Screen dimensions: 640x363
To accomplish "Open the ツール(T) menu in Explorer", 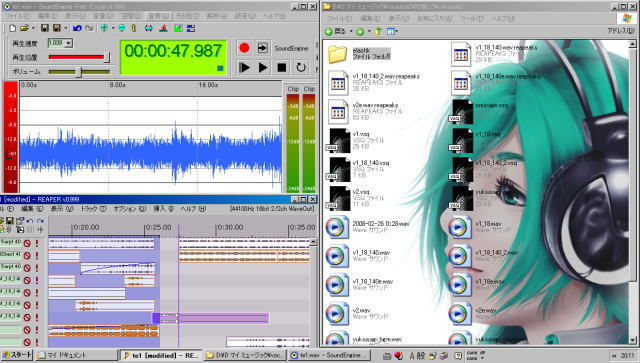I will tap(471, 19).
